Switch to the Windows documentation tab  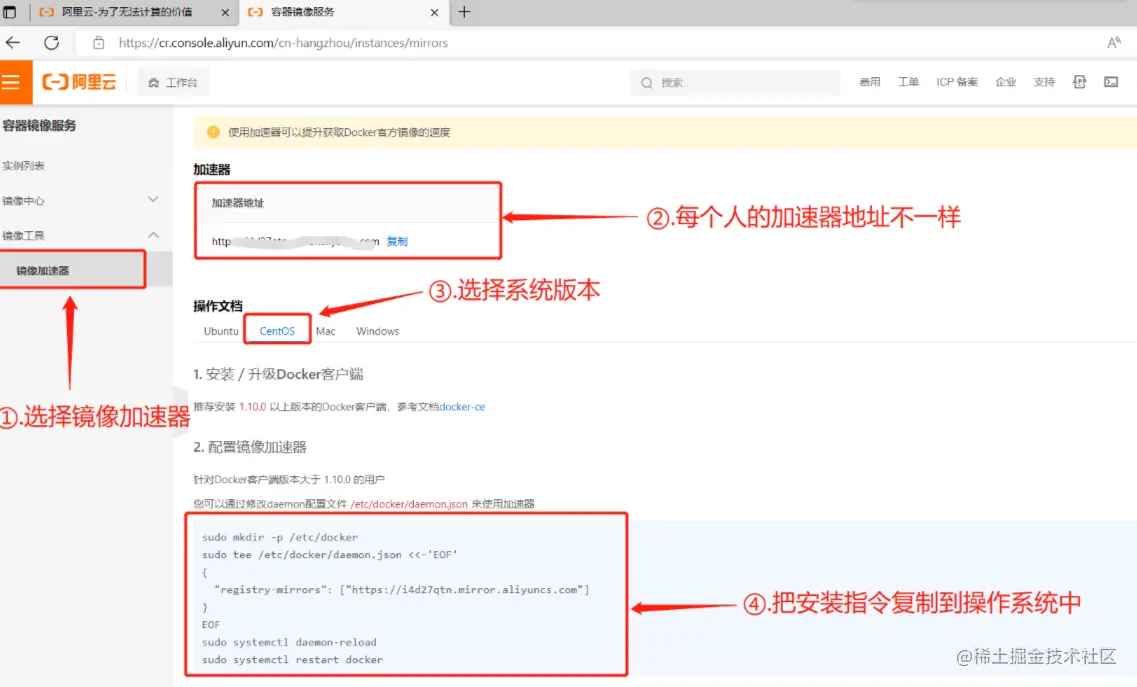click(x=377, y=331)
